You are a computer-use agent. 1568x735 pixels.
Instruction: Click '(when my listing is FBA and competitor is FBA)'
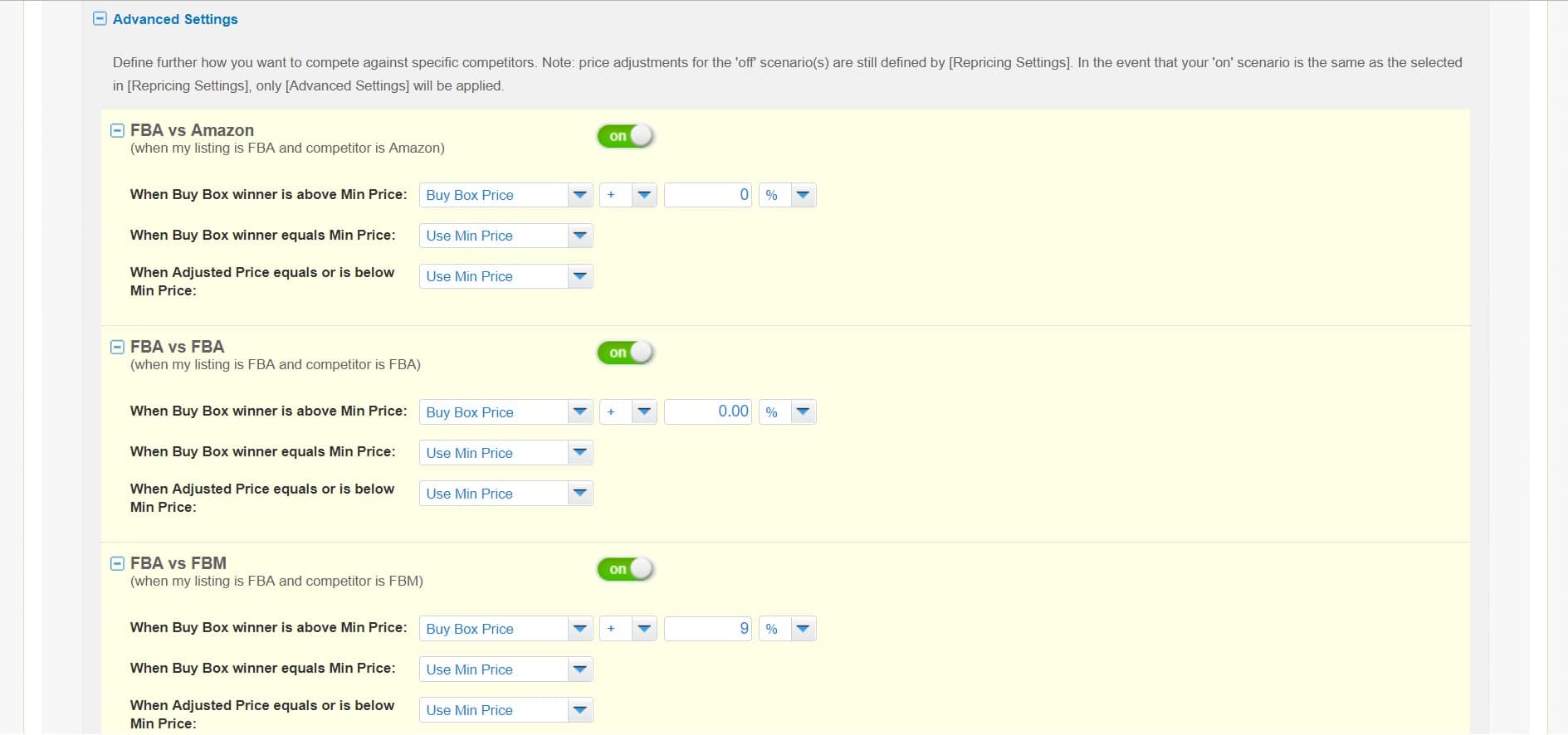[x=276, y=365]
